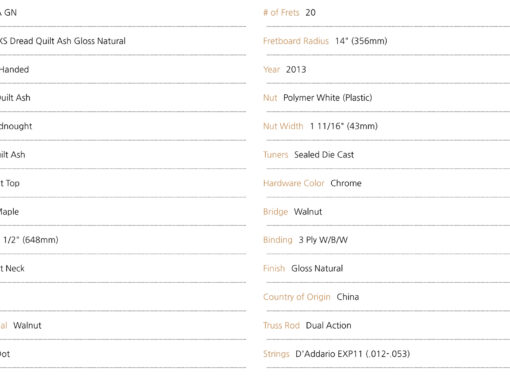Select the 'Dual Action' truss rod value

click(x=328, y=326)
